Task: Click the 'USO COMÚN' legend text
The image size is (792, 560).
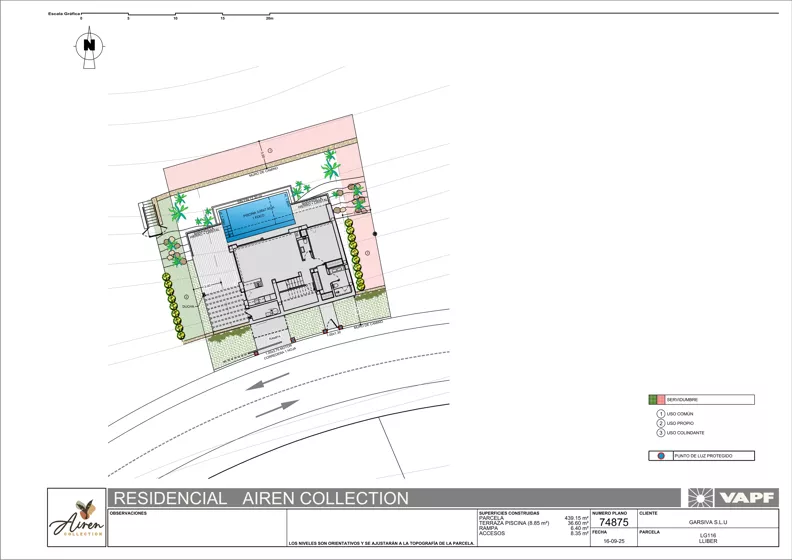Action: (680, 414)
